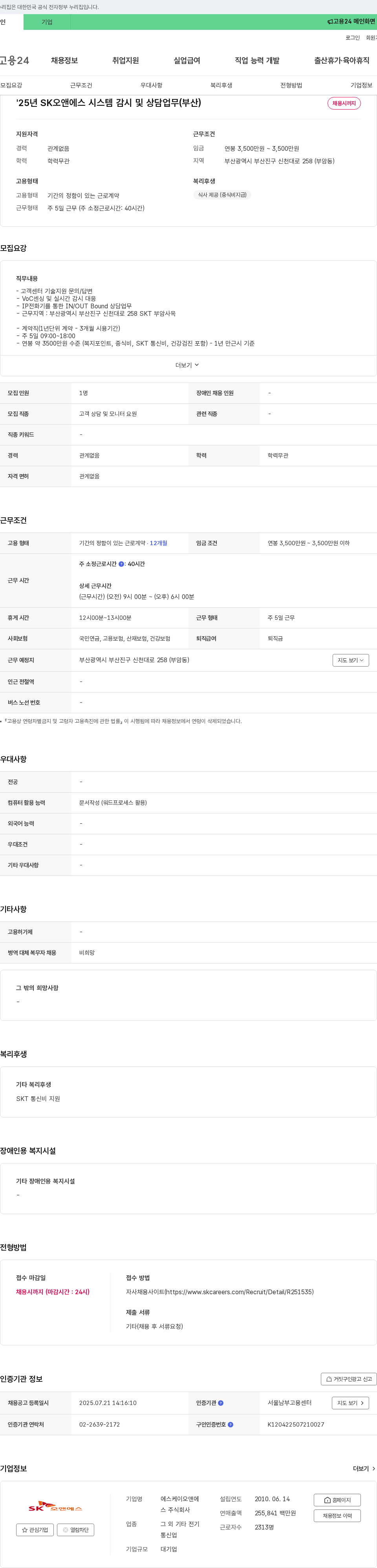Click the 비희망 value
The image size is (377, 1568).
click(x=87, y=953)
